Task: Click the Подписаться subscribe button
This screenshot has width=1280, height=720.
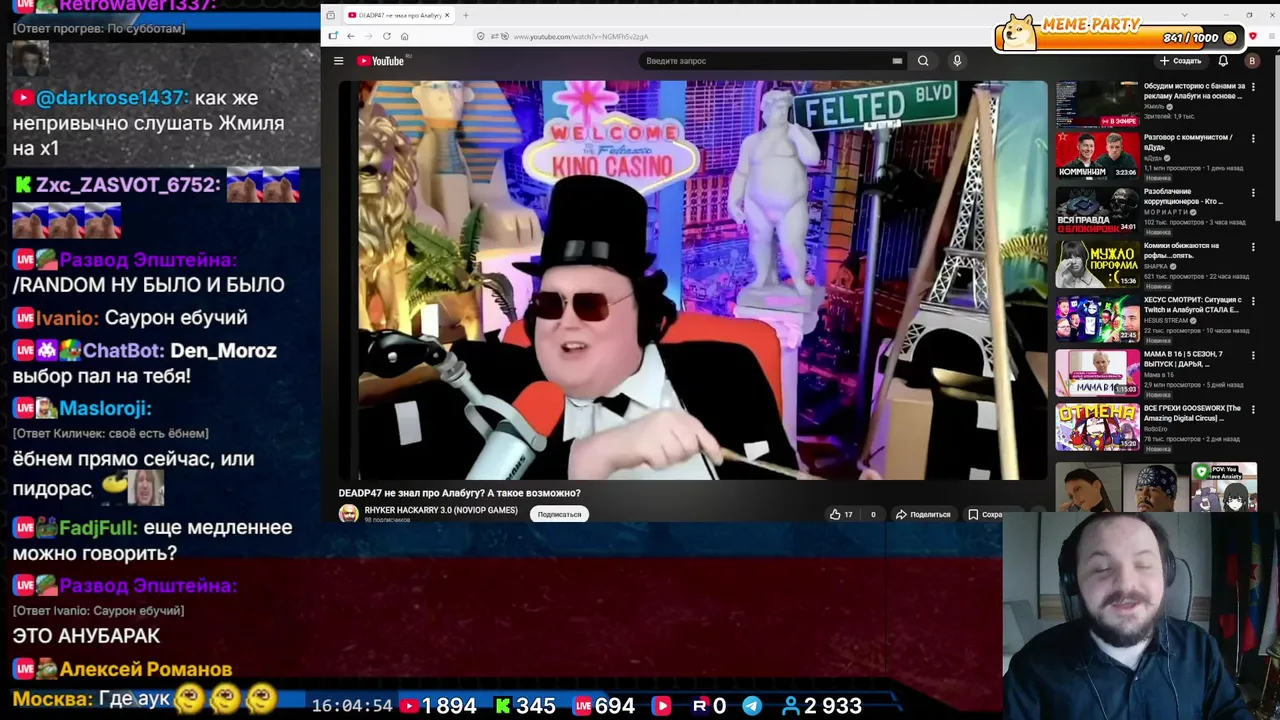Action: click(x=559, y=514)
